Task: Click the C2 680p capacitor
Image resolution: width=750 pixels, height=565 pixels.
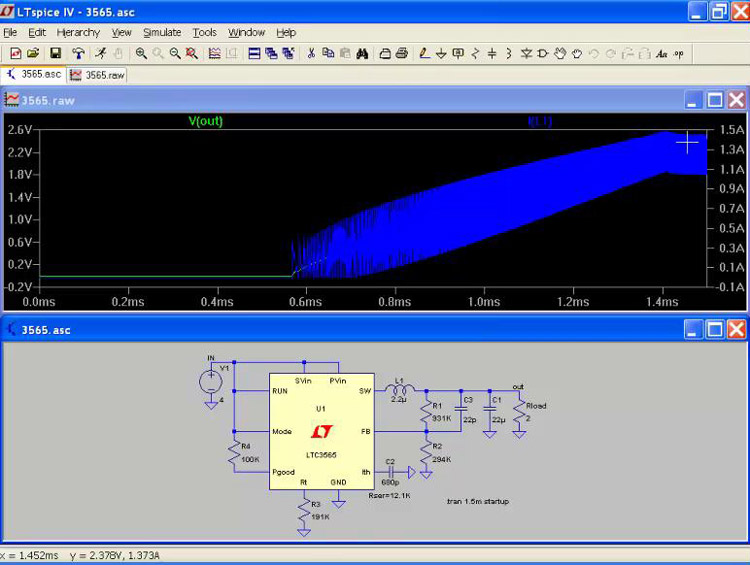Action: (390, 472)
